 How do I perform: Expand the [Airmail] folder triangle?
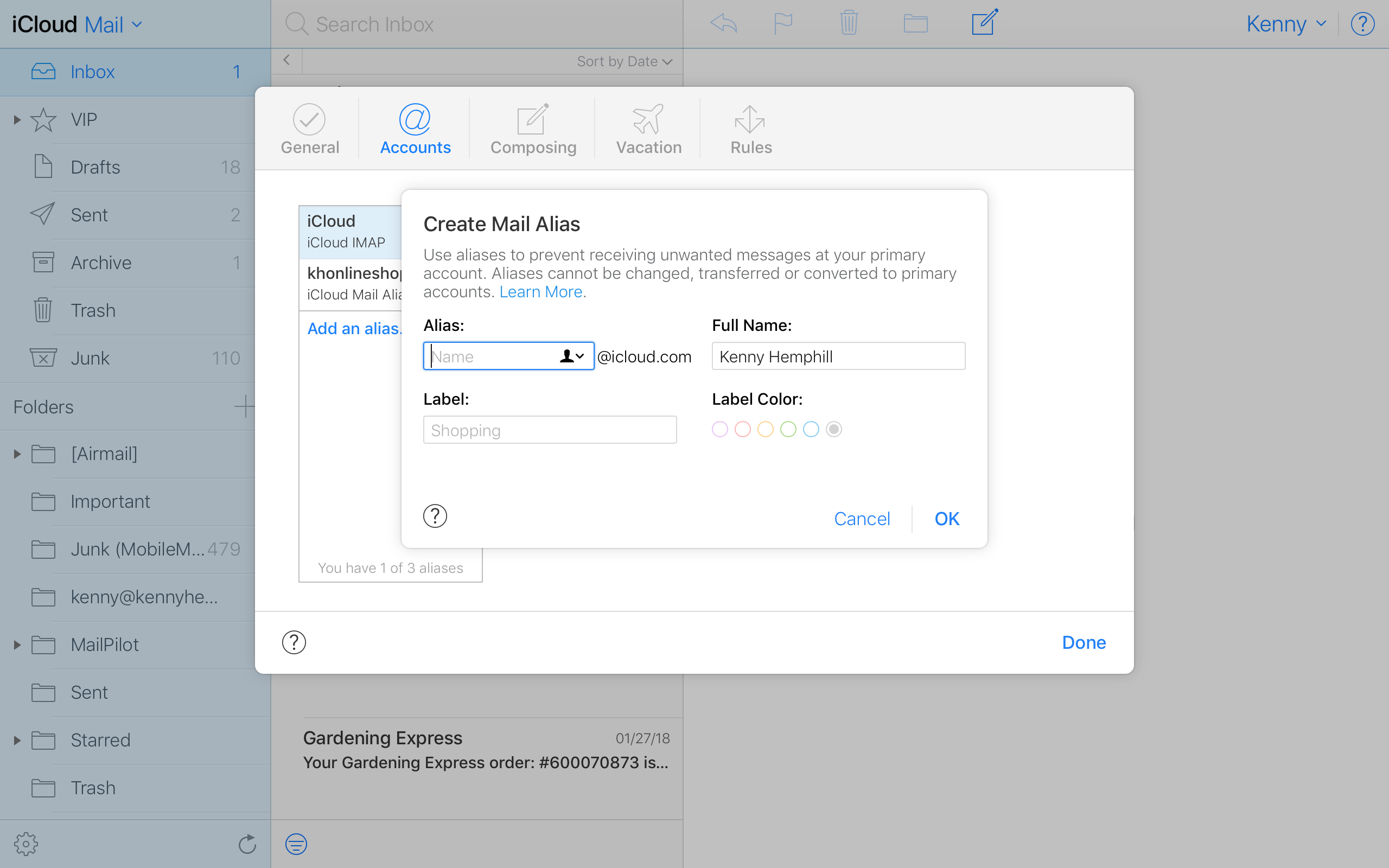(17, 454)
